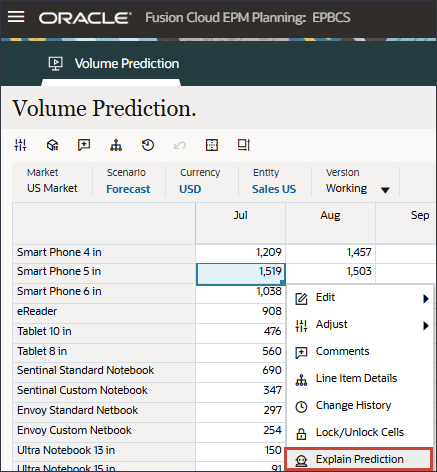The width and height of the screenshot is (437, 472).
Task: Open the Comments toolbar icon
Action: pos(84,145)
